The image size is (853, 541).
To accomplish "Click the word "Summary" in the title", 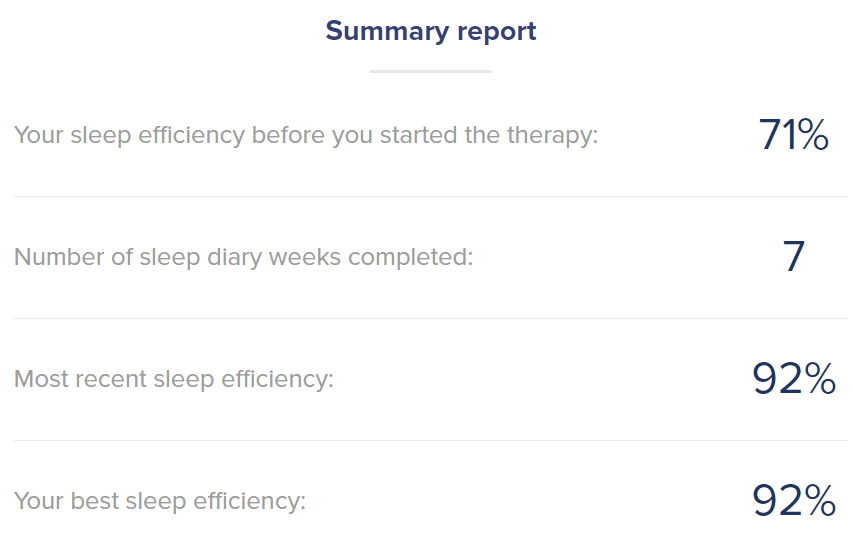I will pos(384,31).
